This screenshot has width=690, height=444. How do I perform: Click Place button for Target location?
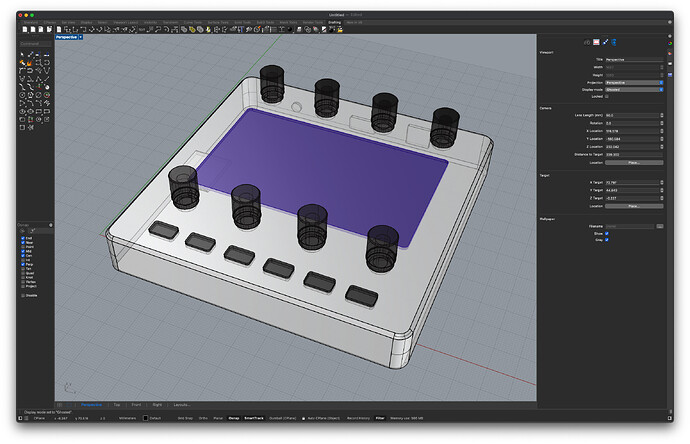(634, 206)
